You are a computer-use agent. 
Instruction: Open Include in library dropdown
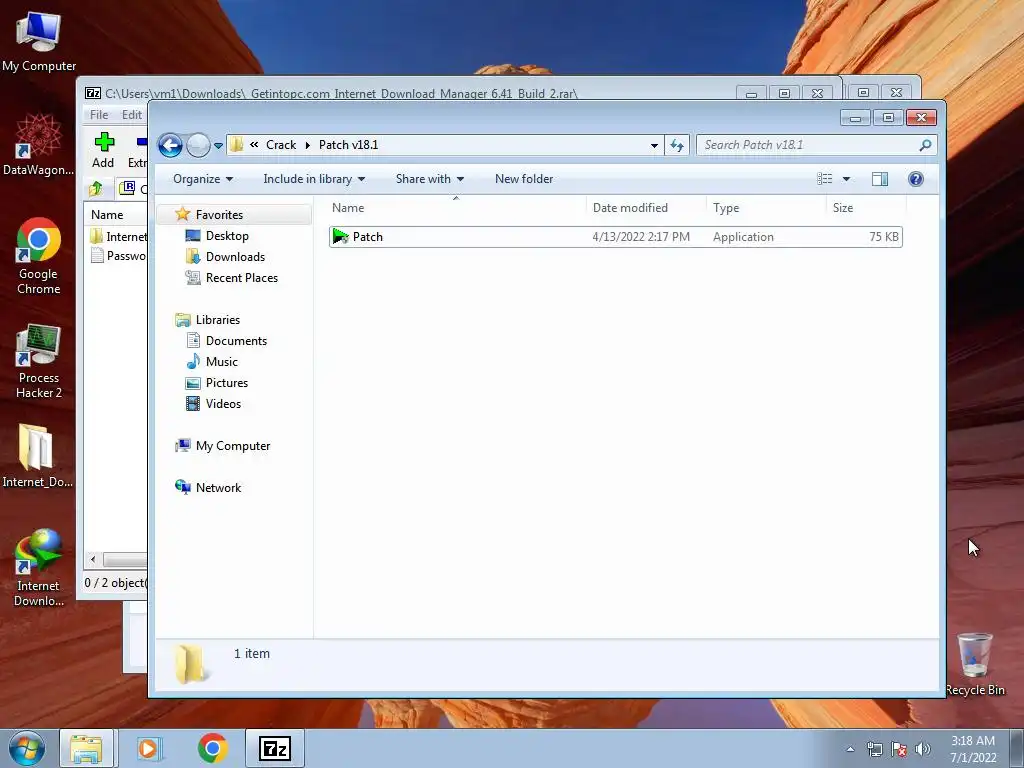314,179
